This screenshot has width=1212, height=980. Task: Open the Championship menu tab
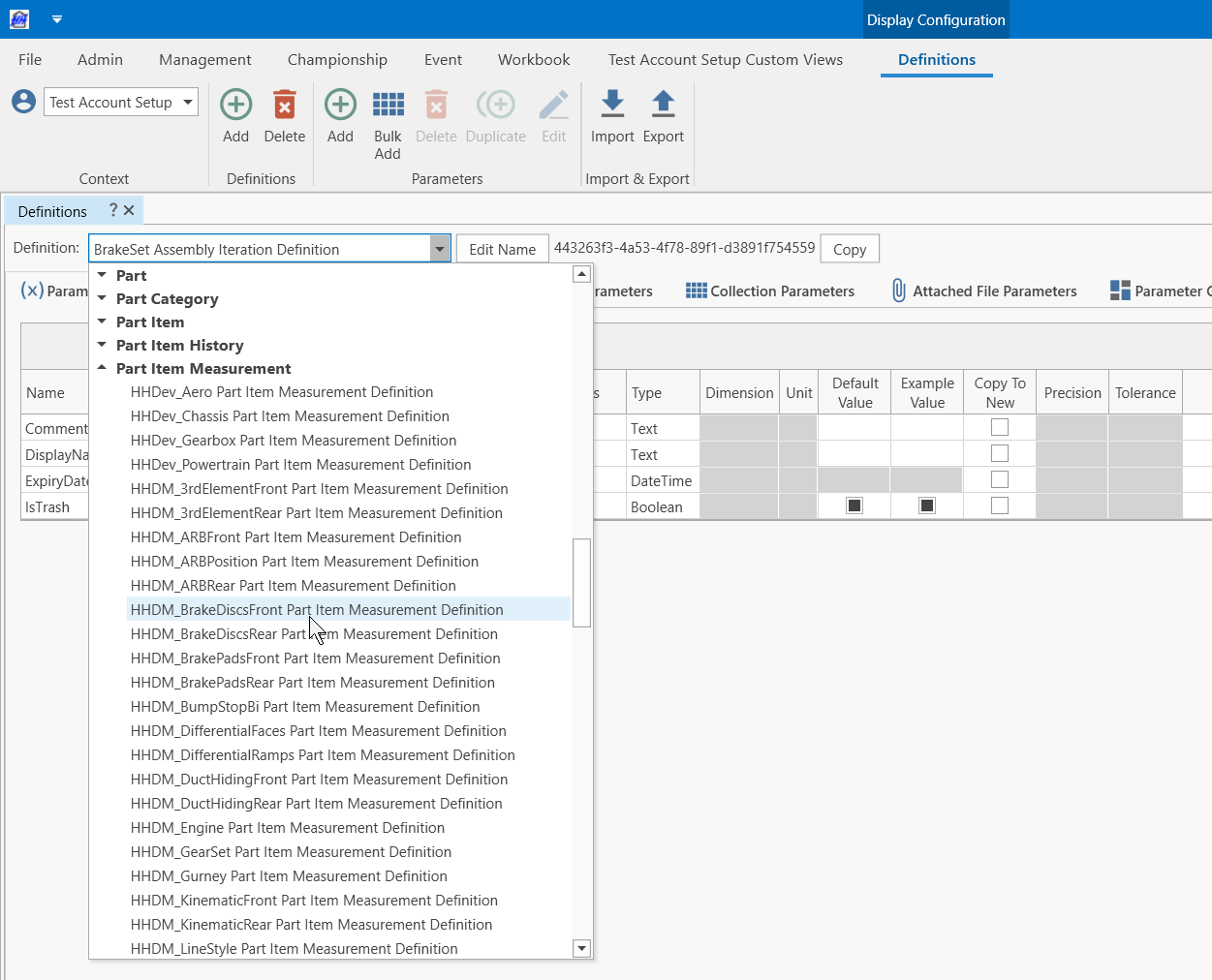[x=337, y=60]
